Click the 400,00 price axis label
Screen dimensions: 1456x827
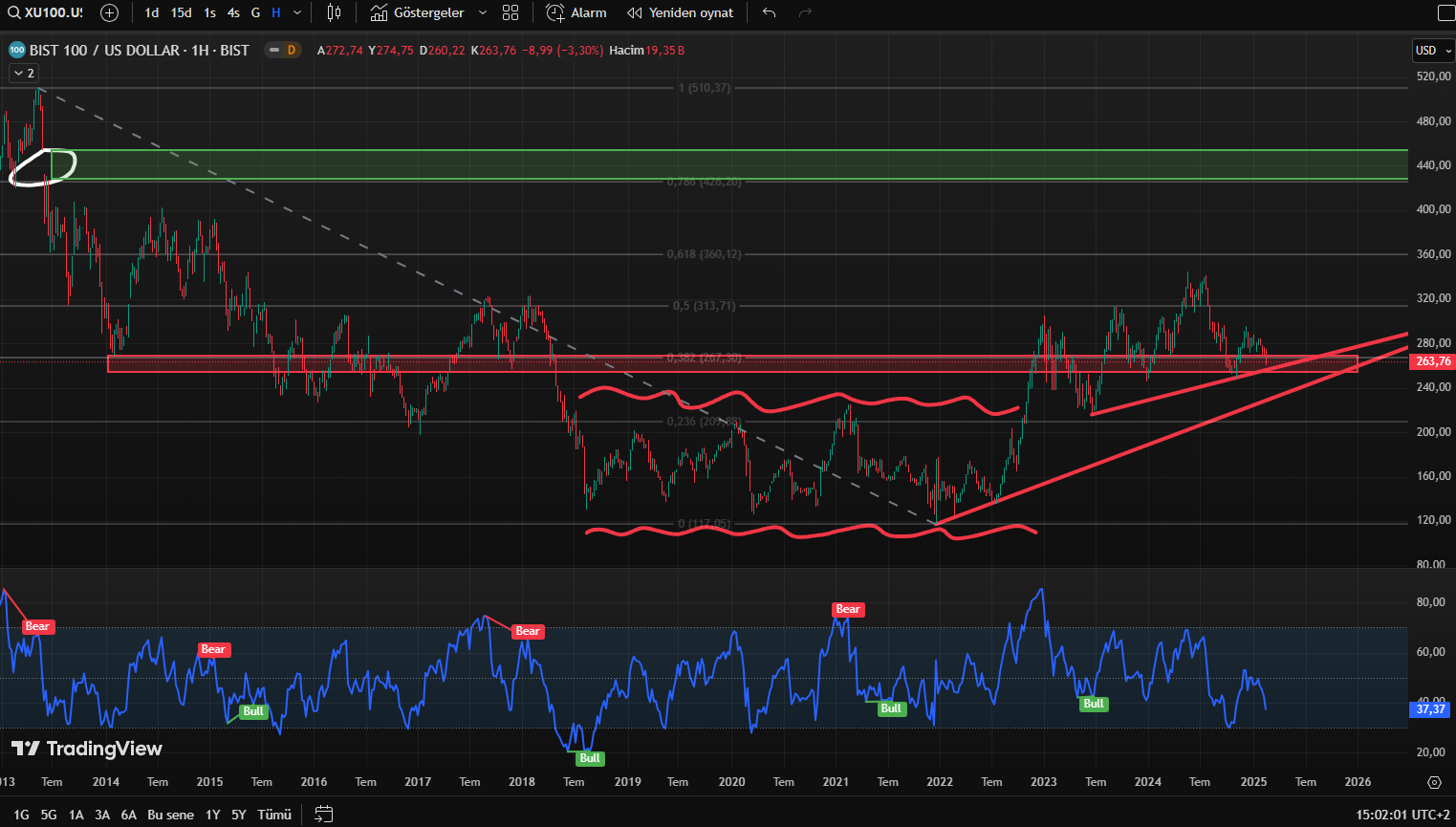click(x=1433, y=209)
